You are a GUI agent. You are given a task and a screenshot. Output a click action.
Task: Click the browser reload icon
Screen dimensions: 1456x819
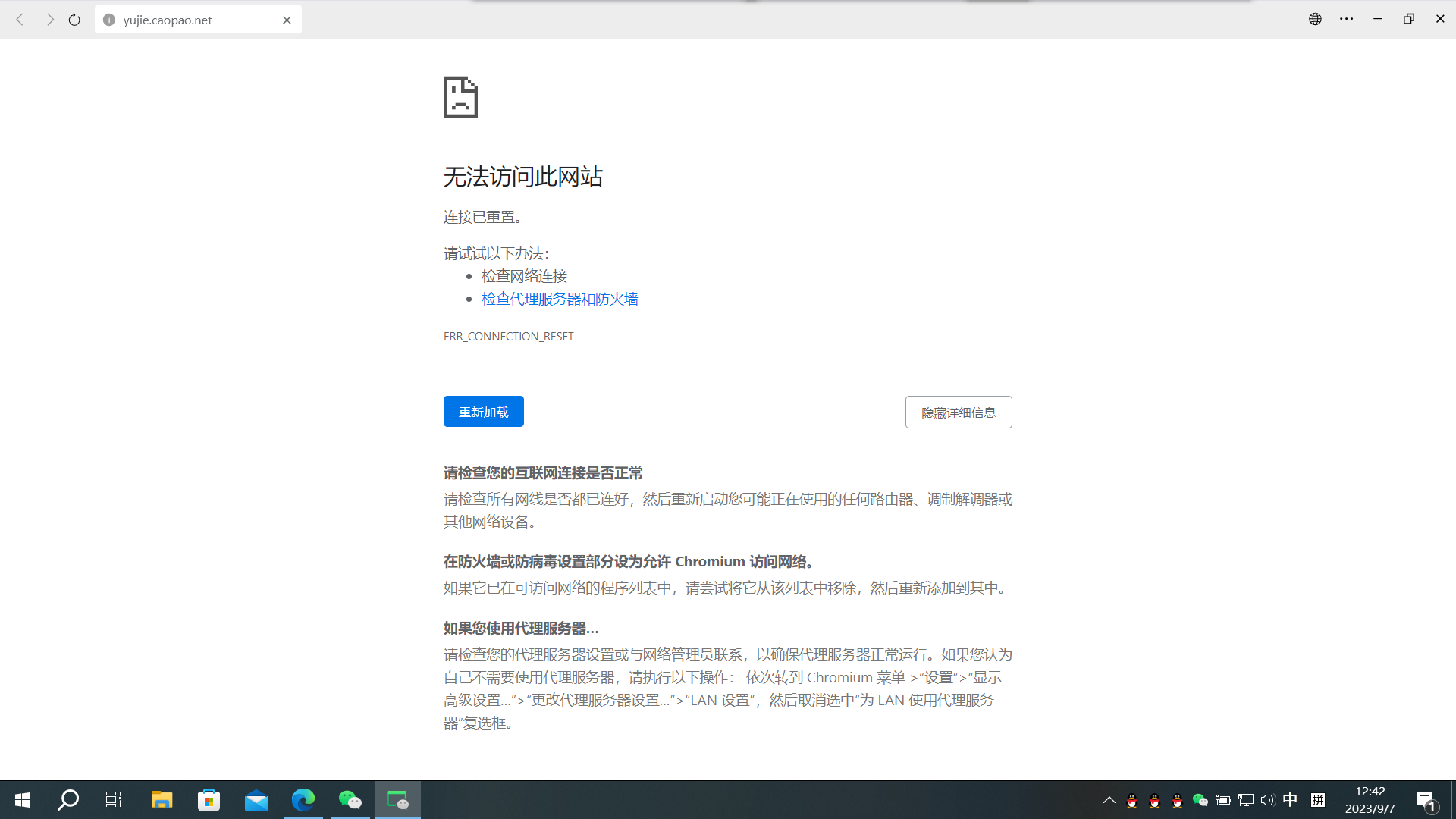pyautogui.click(x=74, y=20)
